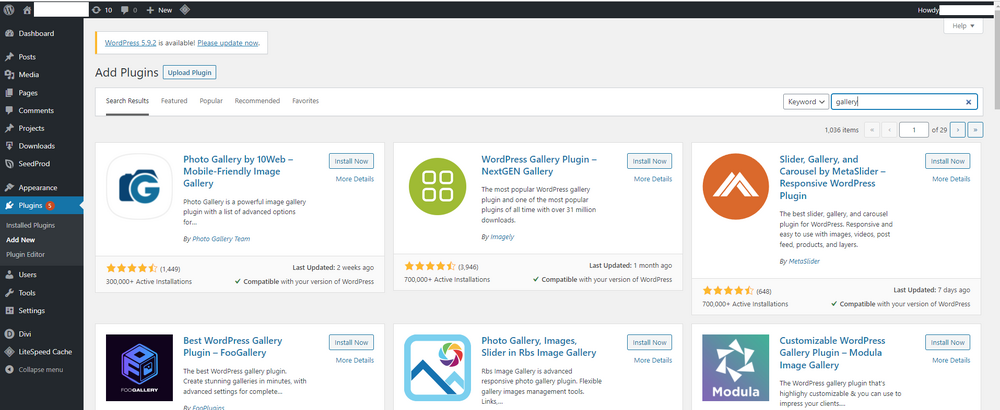
Task: Install Modula Image Gallery plugin
Action: (948, 342)
